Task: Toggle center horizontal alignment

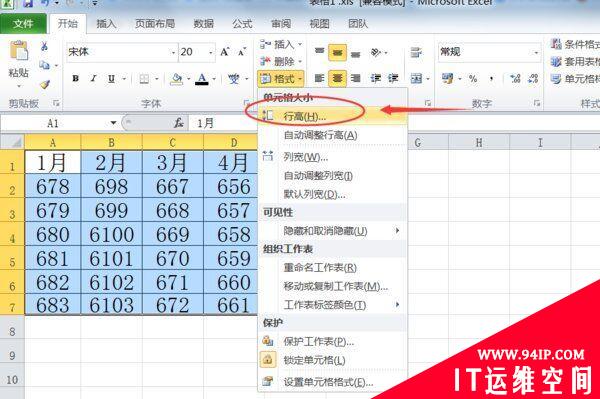Action: (337, 78)
